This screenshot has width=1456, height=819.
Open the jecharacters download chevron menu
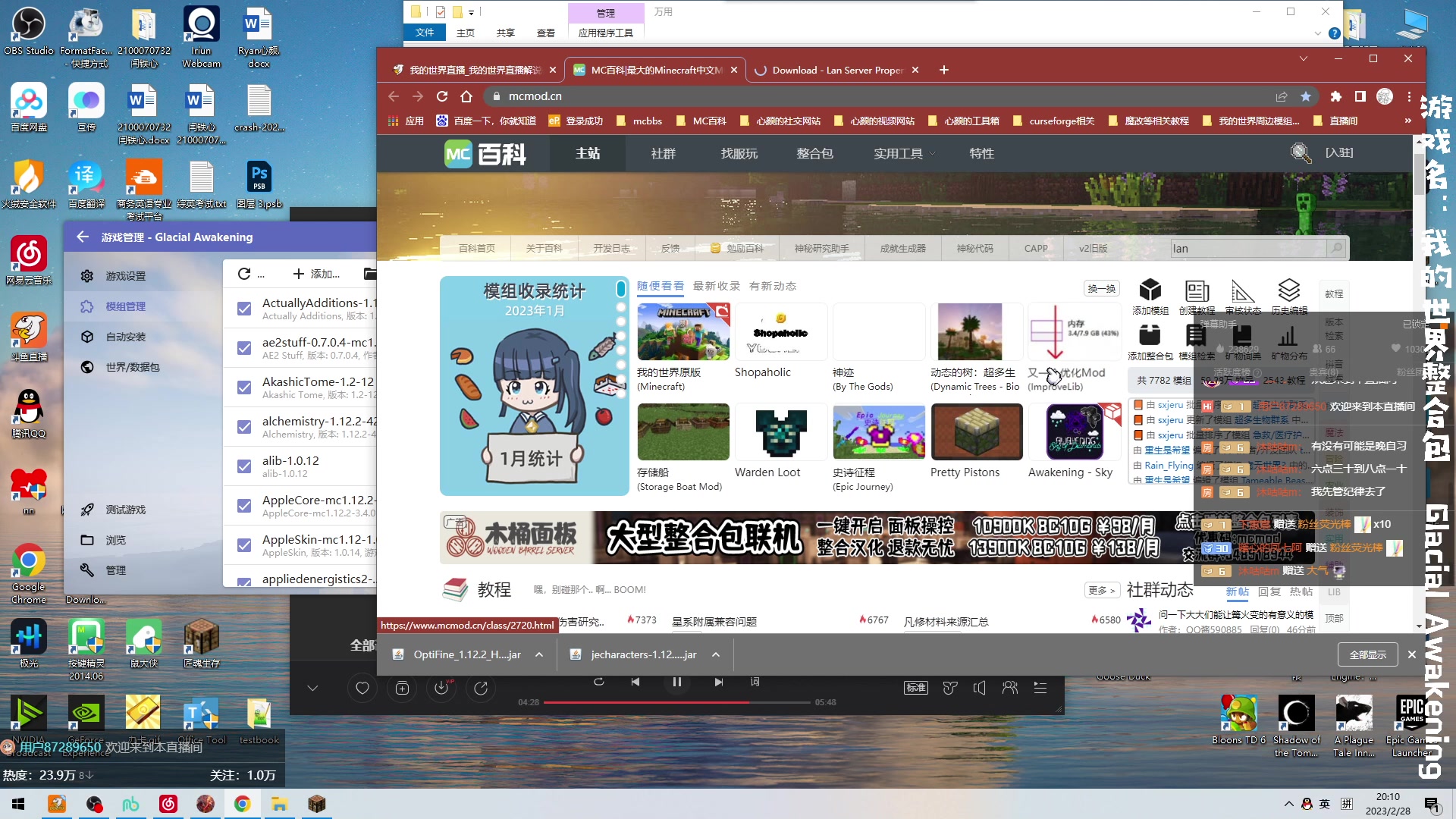pos(715,654)
